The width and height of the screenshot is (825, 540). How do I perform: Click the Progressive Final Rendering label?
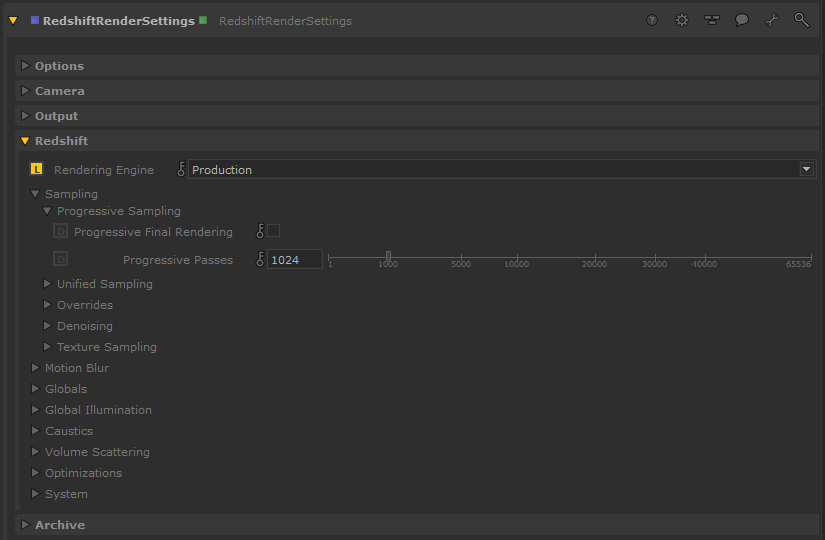[x=153, y=232]
